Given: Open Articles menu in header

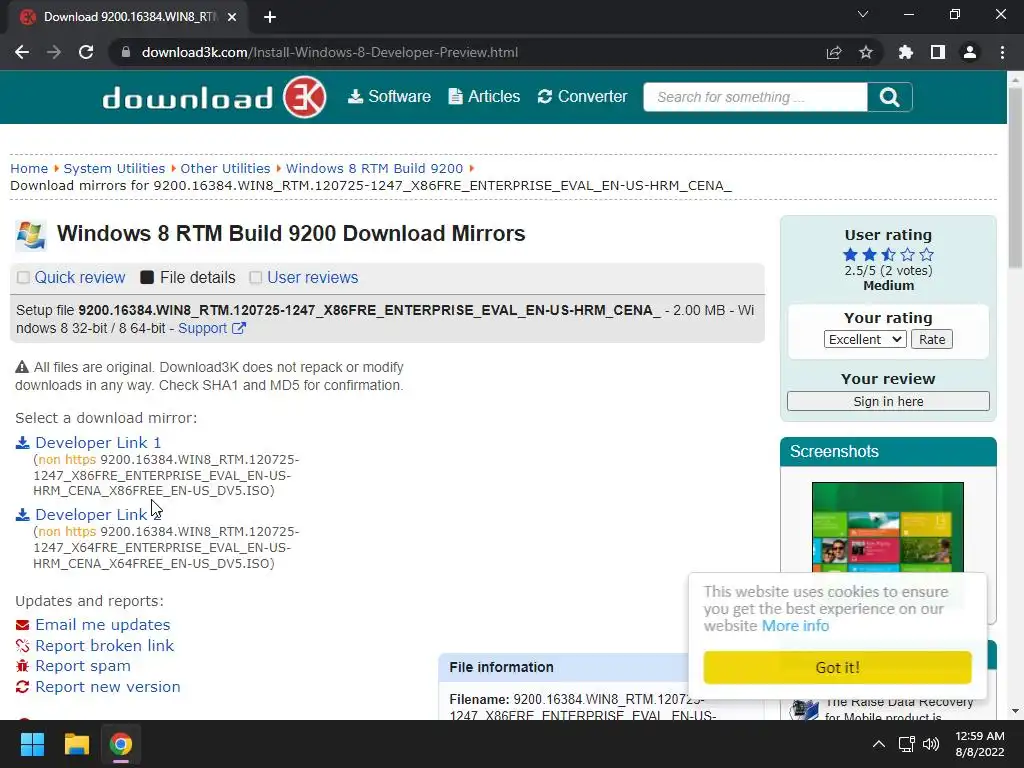Looking at the screenshot, I should [485, 97].
